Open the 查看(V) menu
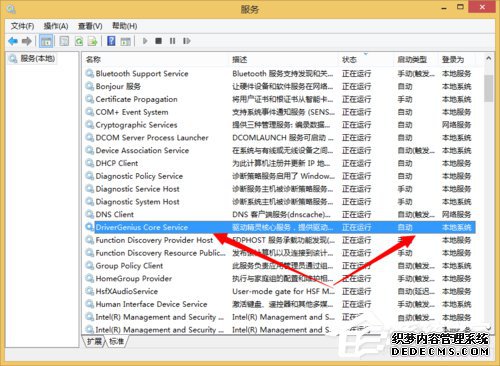The image size is (500, 366). pyautogui.click(x=90, y=26)
